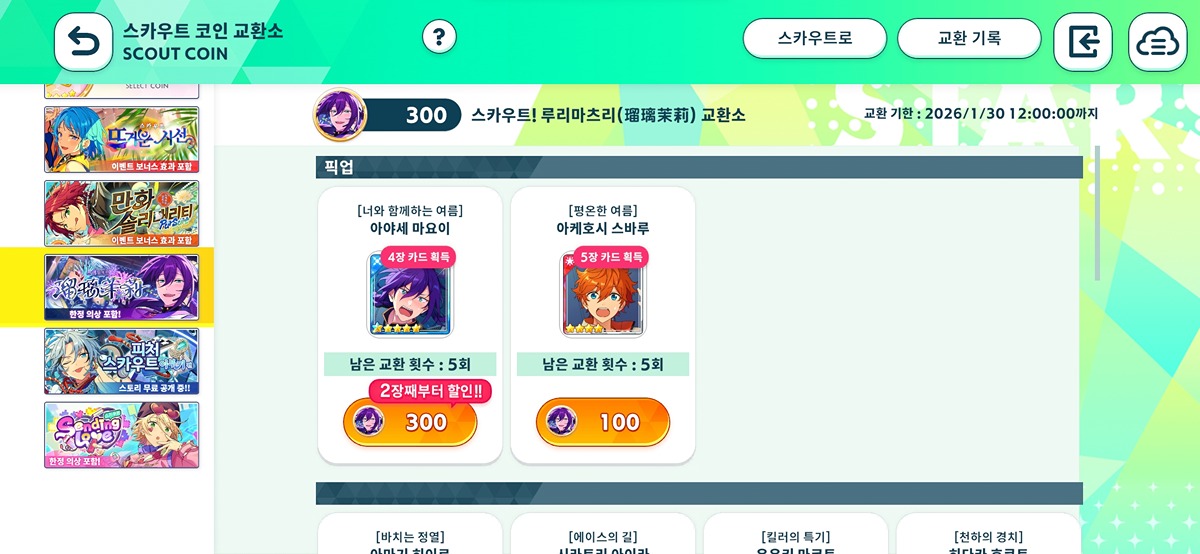Open the 교환 기록 history button
The width and height of the screenshot is (1200, 554).
969,38
